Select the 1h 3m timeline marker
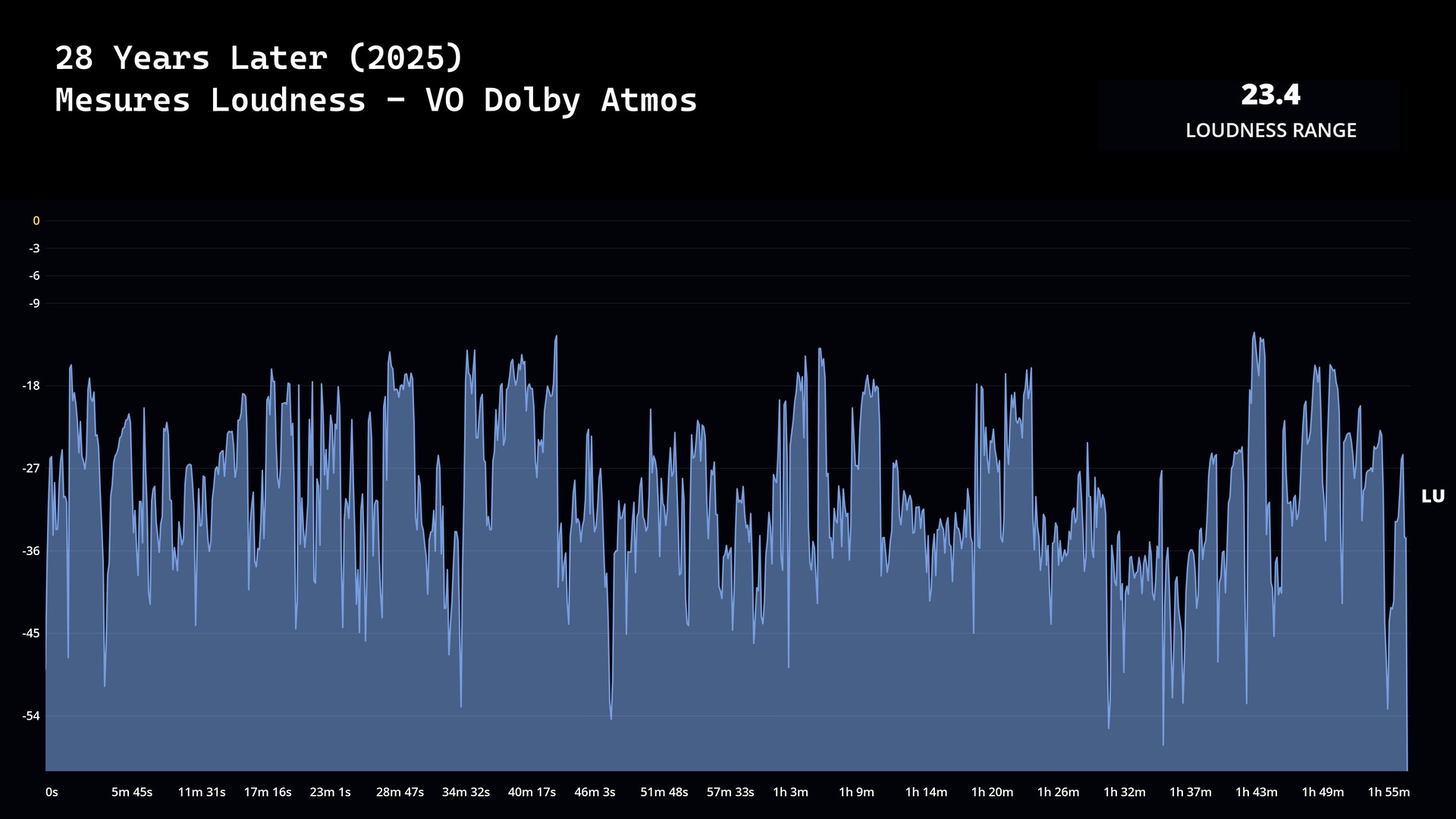 [790, 792]
